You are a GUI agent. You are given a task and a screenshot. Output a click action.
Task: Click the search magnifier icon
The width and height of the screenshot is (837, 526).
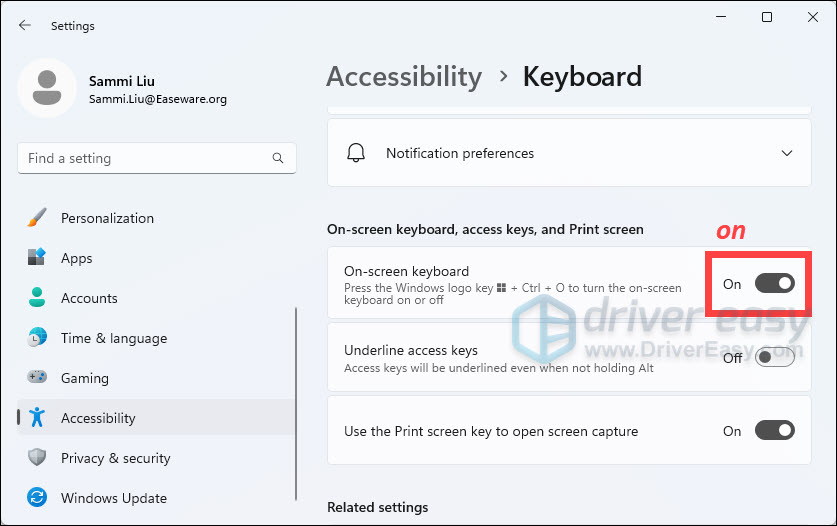click(x=278, y=158)
